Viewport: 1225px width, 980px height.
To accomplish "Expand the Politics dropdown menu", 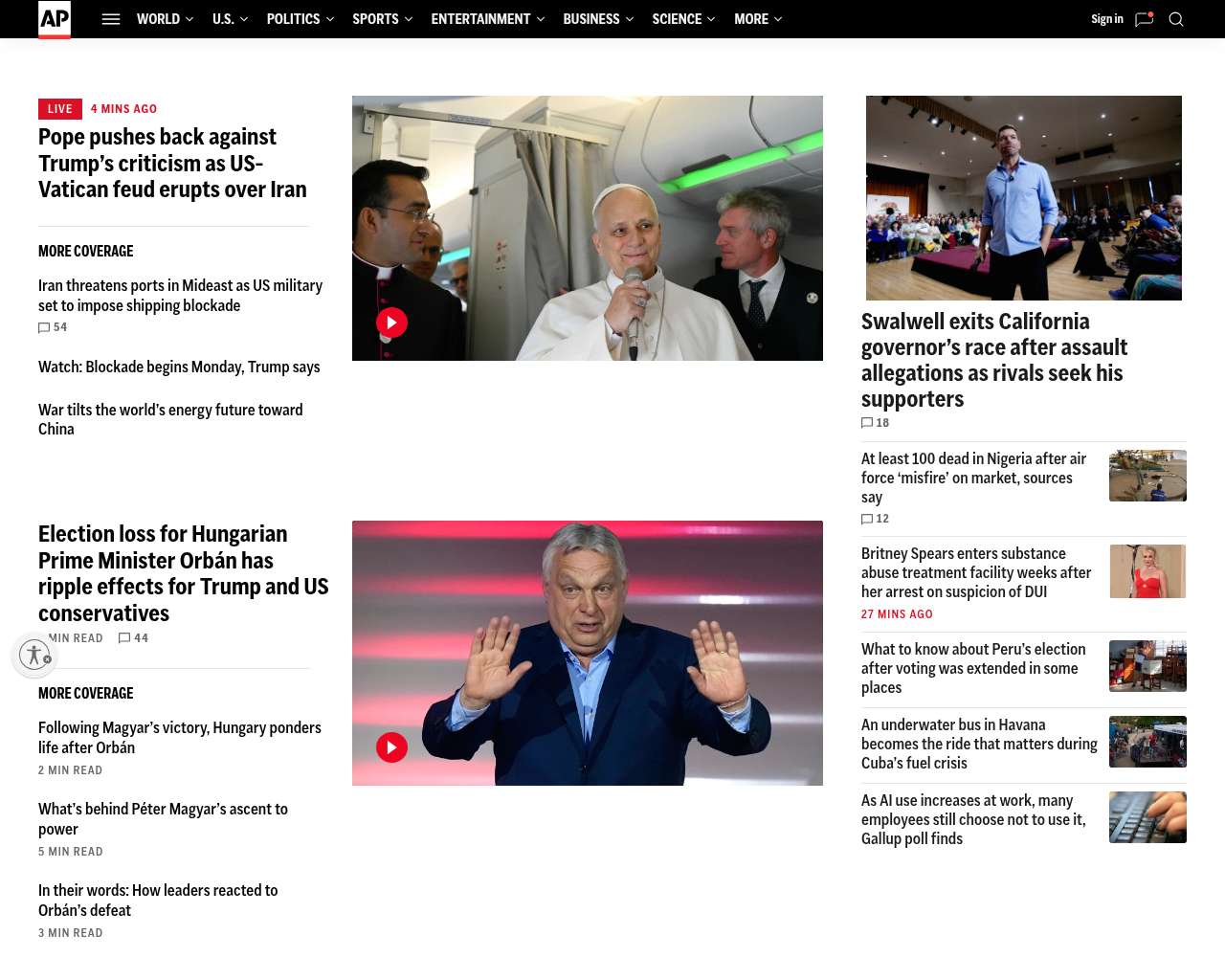I will (300, 19).
